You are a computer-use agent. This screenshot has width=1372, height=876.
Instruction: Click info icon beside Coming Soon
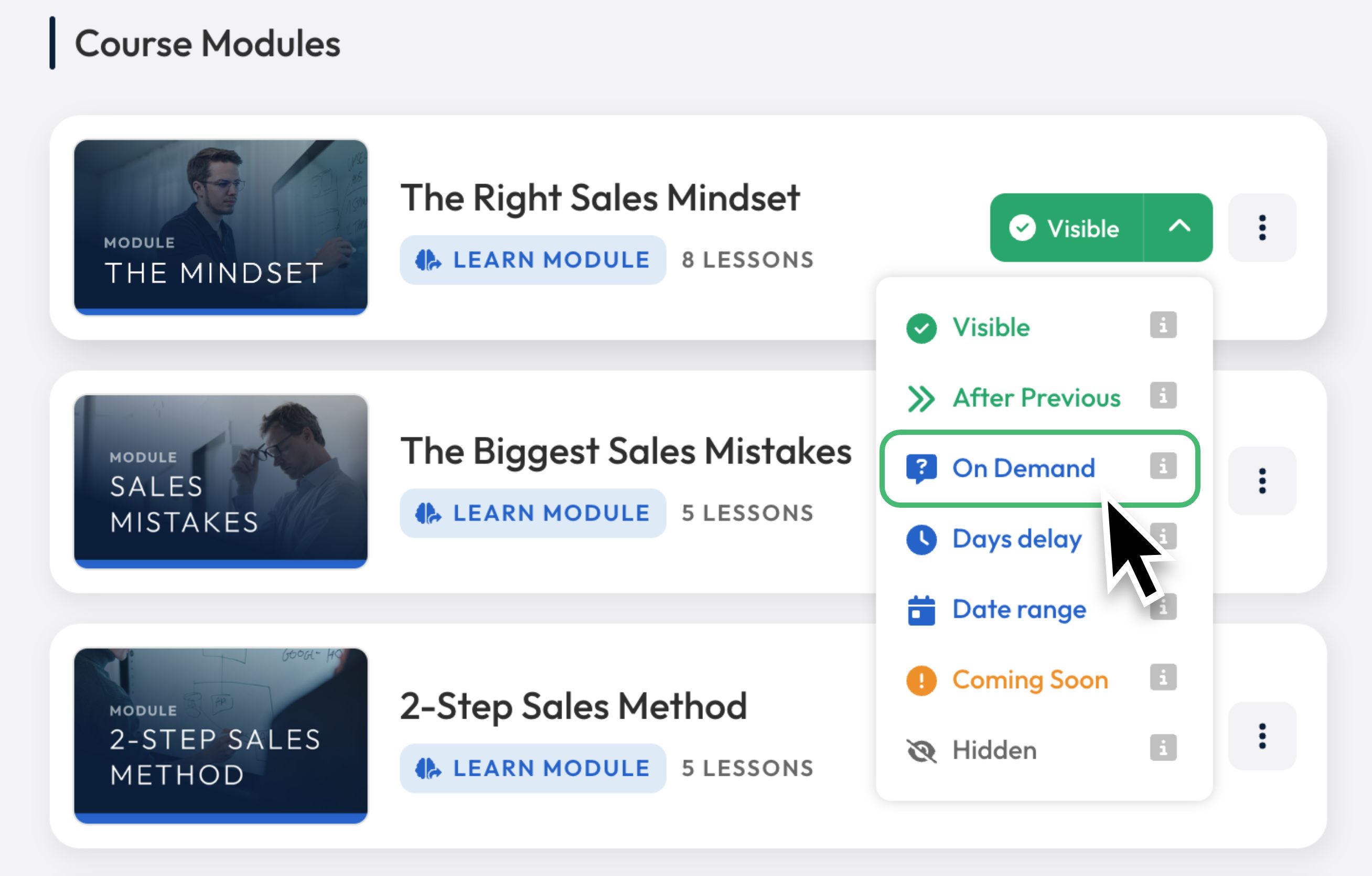click(1163, 678)
